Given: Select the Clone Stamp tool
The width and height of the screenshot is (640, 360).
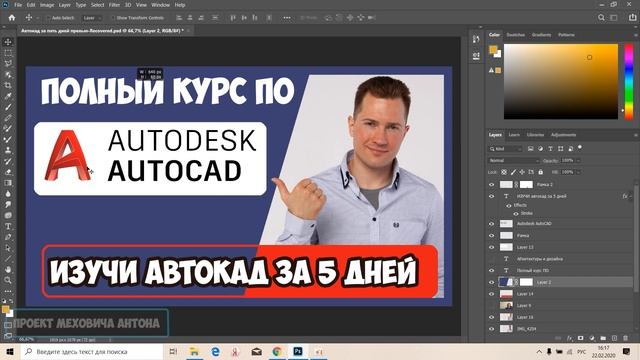Looking at the screenshot, I should (8, 150).
